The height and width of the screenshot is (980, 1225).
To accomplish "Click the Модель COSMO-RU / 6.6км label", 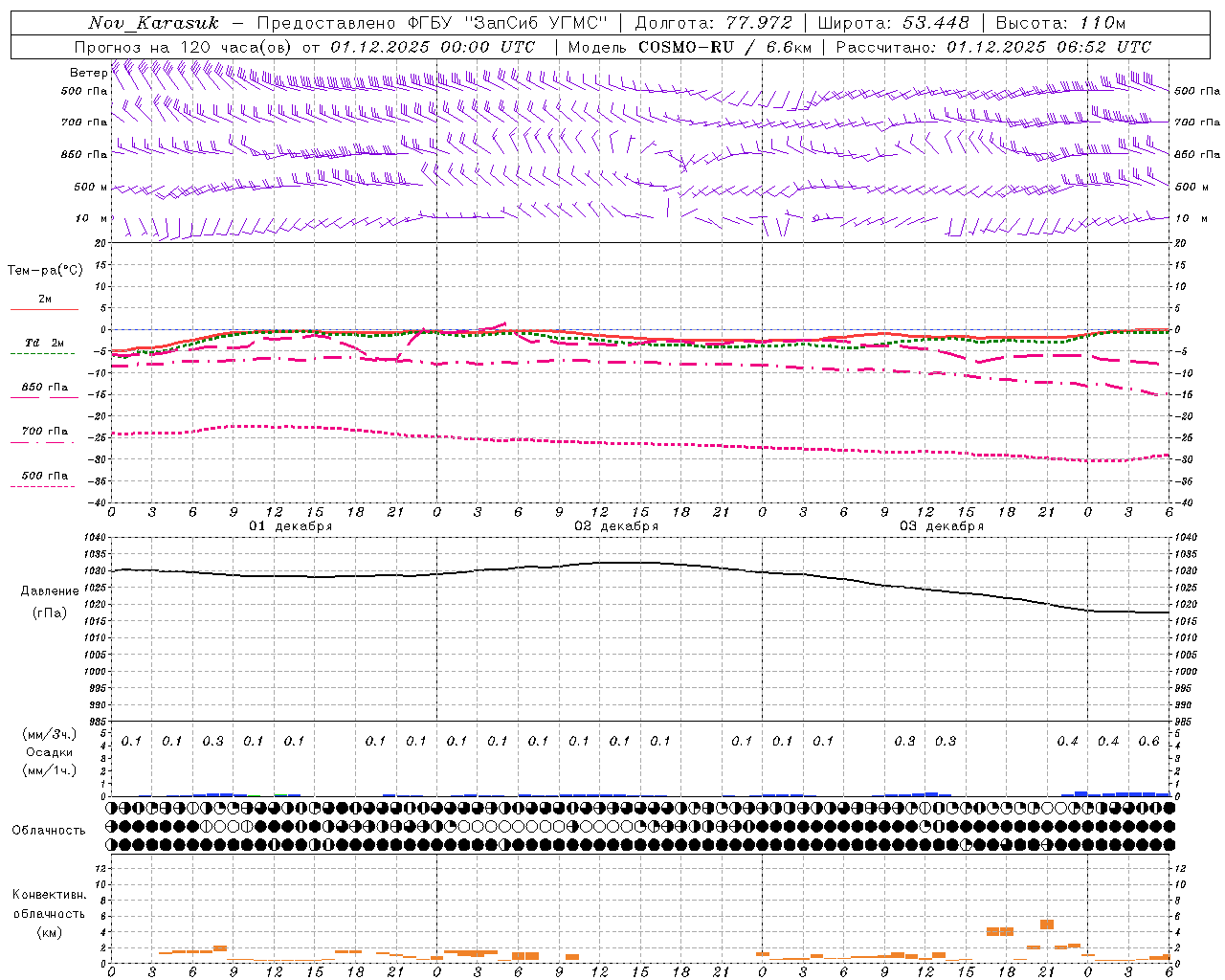I will [x=689, y=47].
